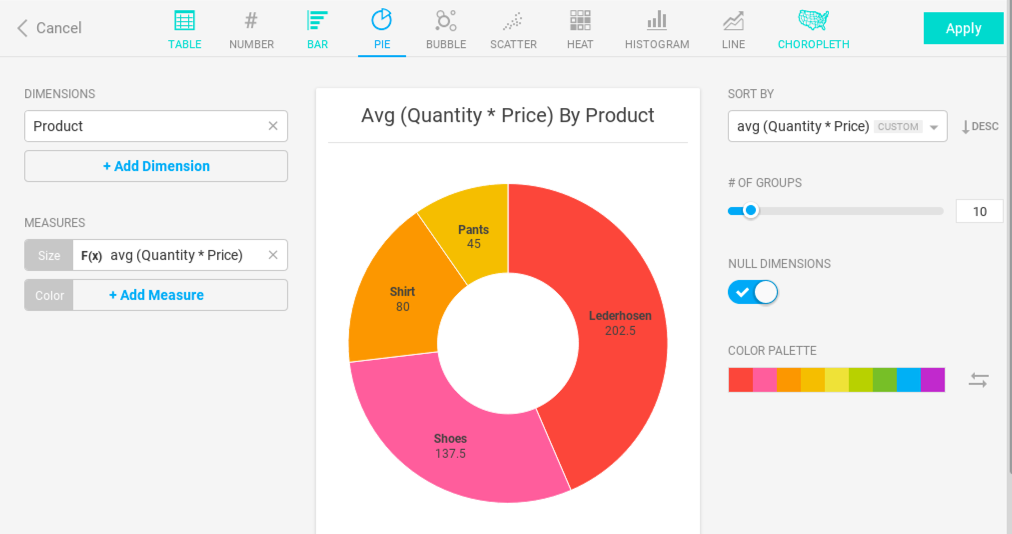
Task: Cancel and go back
Action: [x=49, y=28]
